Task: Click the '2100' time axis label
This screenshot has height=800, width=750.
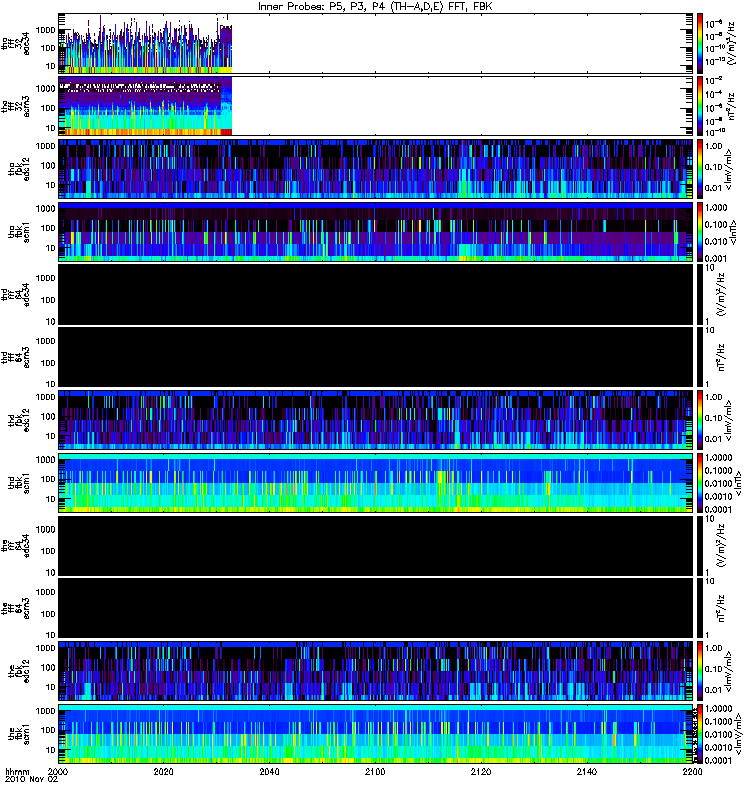Action: 375,772
